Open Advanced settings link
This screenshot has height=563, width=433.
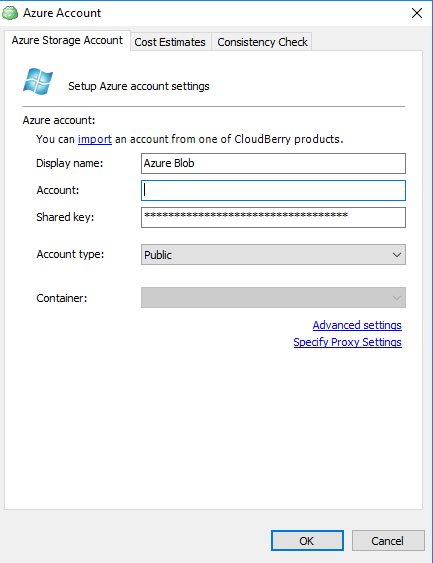pos(357,325)
